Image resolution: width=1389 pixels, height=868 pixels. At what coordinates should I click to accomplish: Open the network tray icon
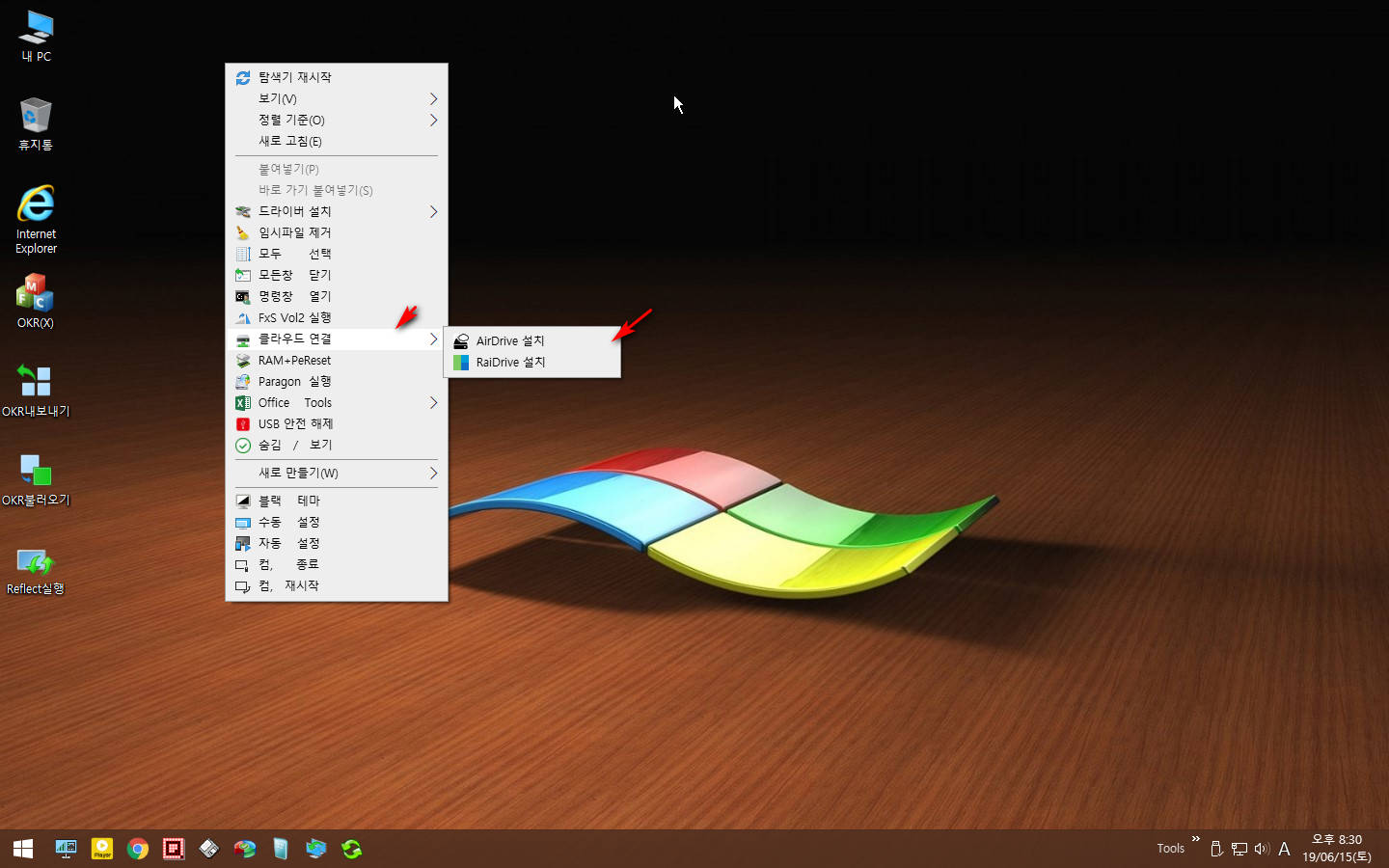pos(1239,849)
